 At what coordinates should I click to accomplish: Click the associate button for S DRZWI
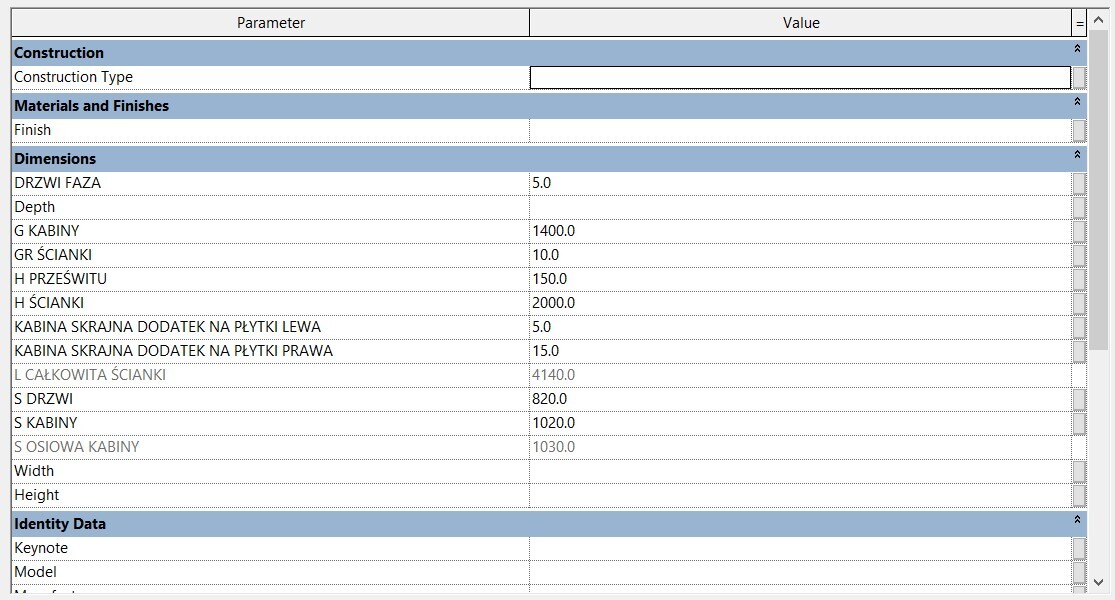(1079, 399)
